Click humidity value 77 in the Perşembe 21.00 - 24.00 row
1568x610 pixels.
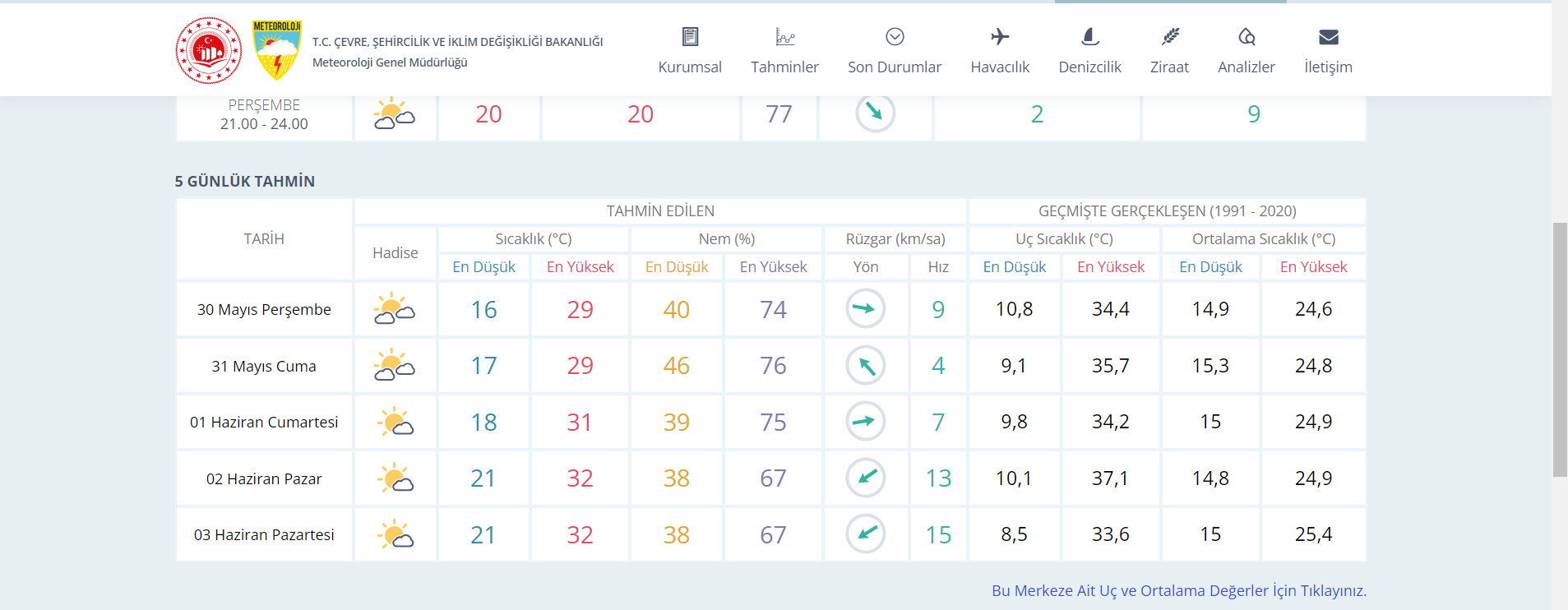tap(779, 114)
